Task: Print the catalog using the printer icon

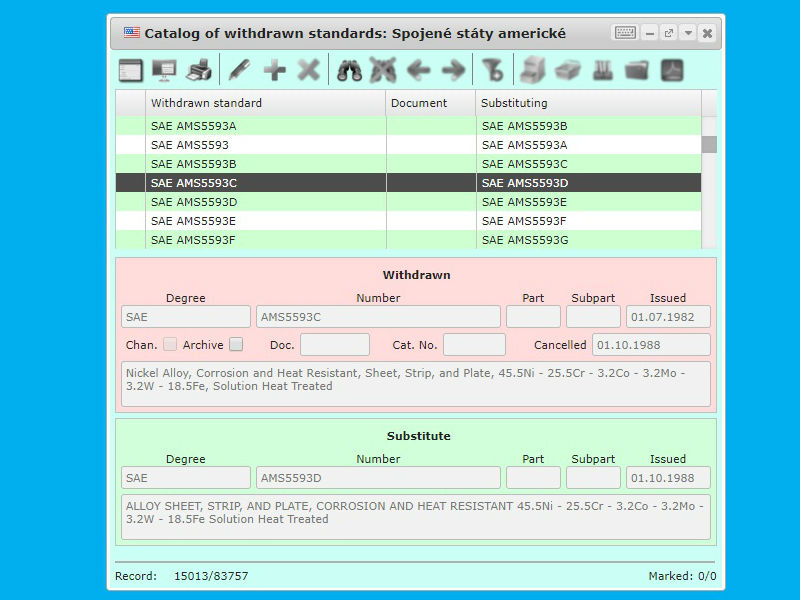Action: pos(198,70)
